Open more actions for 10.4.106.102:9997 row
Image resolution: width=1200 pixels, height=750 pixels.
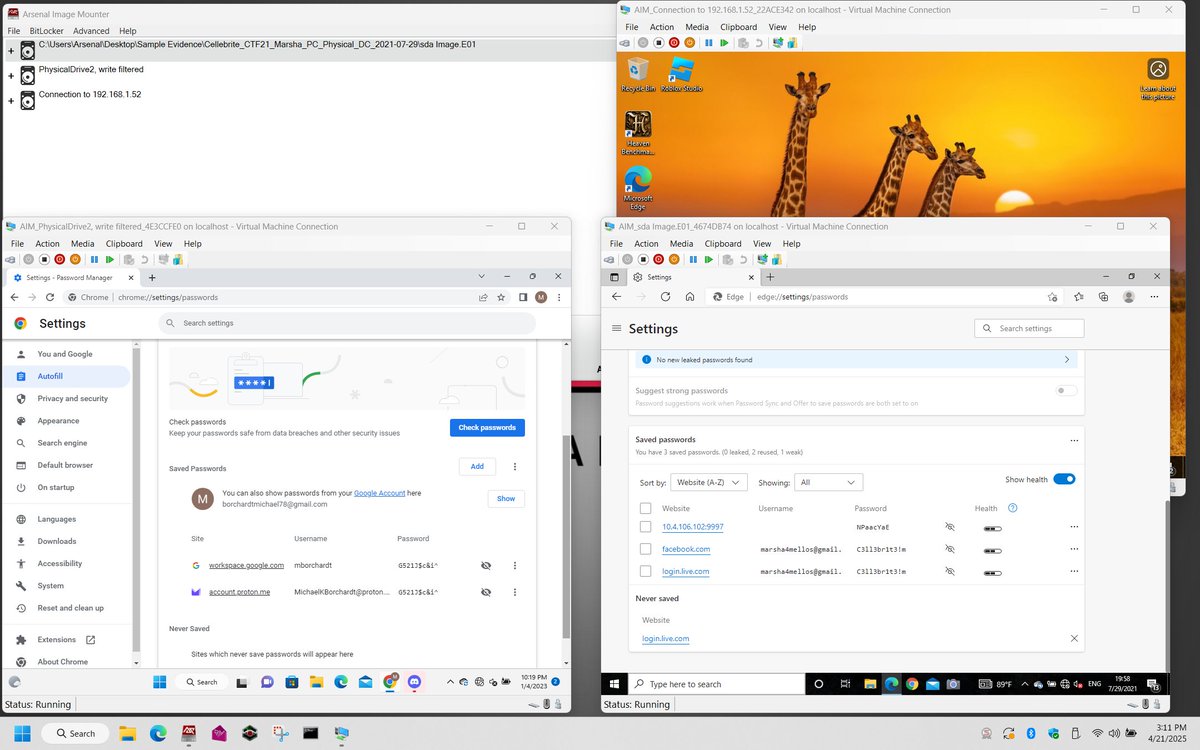(1074, 527)
